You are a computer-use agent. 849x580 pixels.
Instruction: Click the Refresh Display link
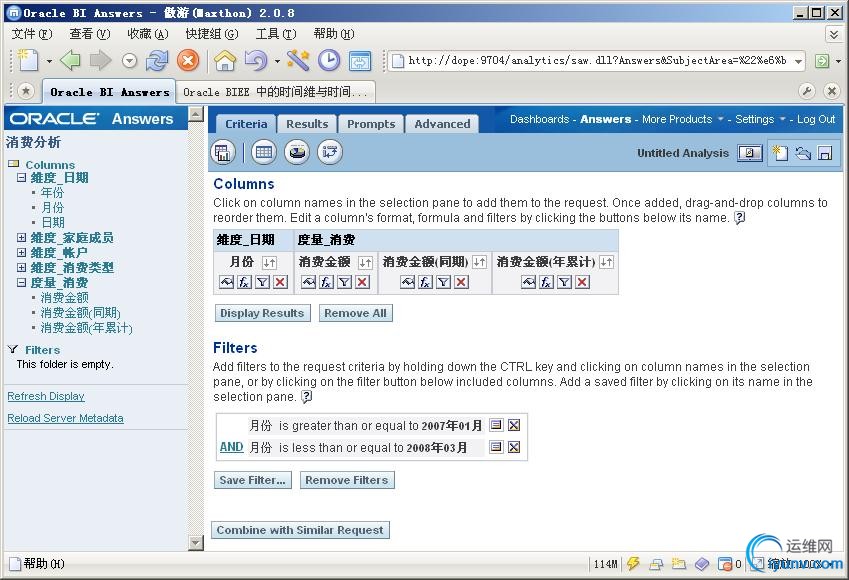[46, 396]
